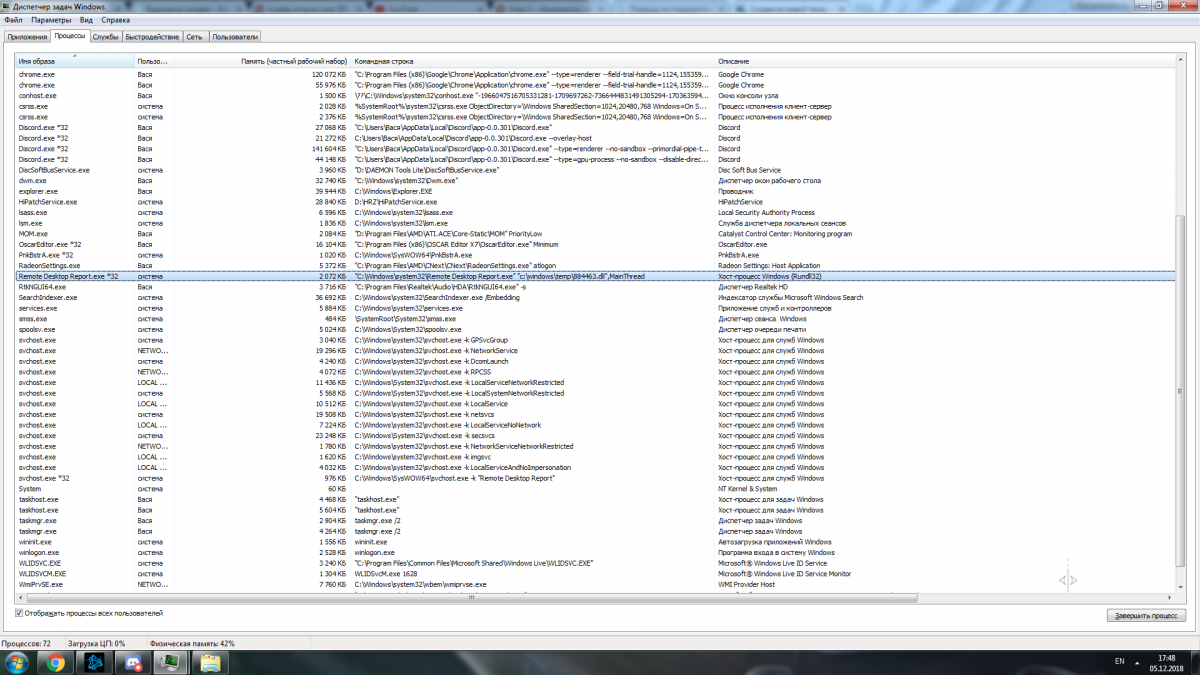Screen dimensions: 1200x675
Task: Open Google Chrome from the taskbar
Action: point(56,662)
